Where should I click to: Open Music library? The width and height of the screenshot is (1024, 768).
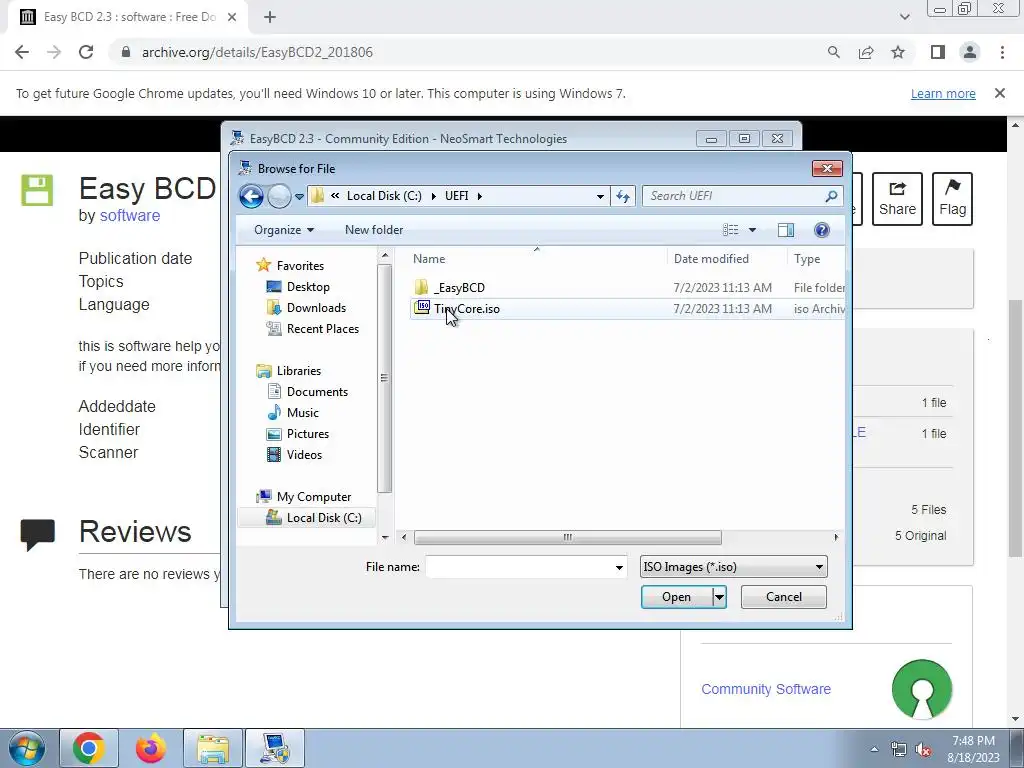click(x=302, y=413)
